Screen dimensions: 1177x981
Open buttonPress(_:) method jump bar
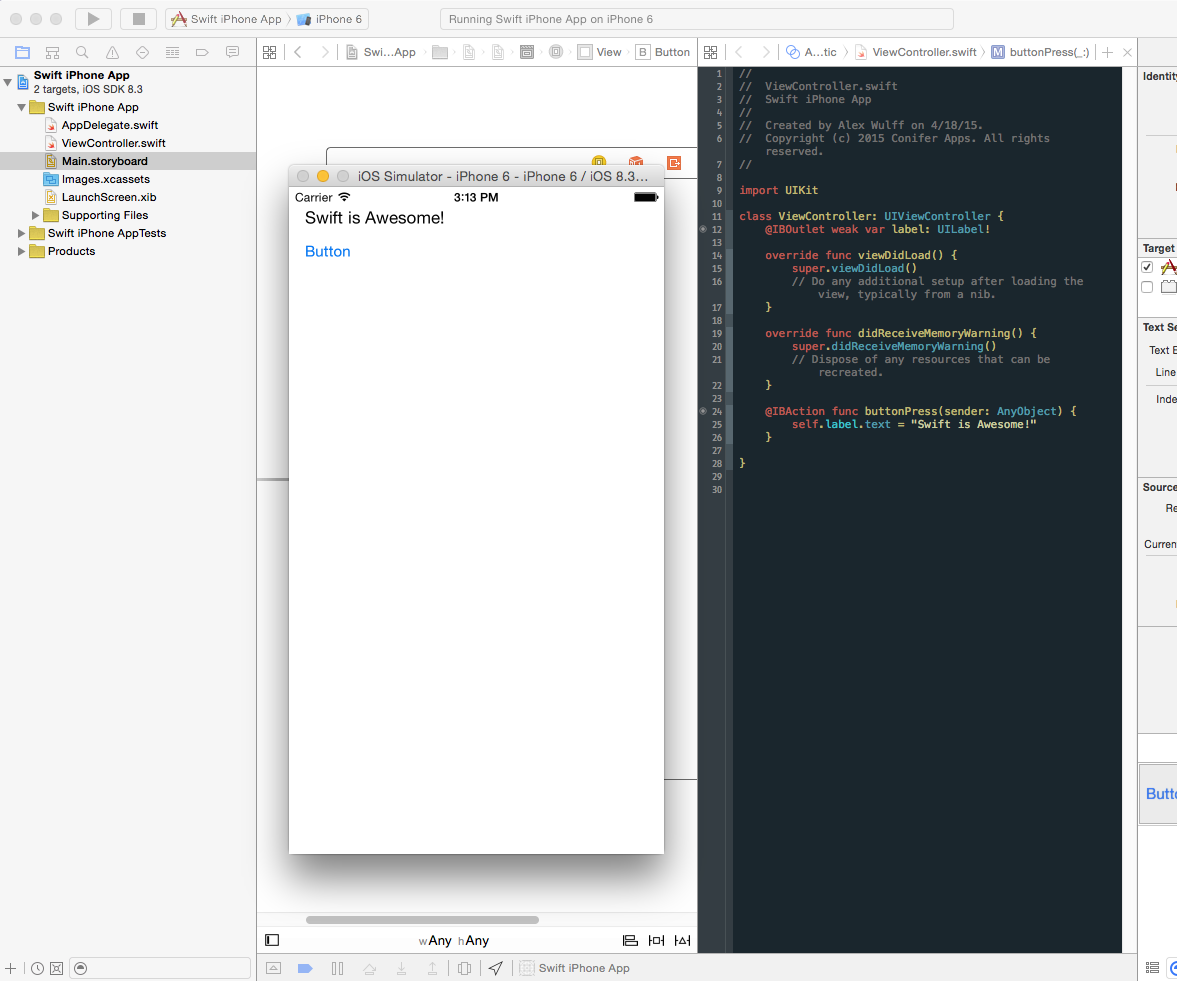[1040, 53]
